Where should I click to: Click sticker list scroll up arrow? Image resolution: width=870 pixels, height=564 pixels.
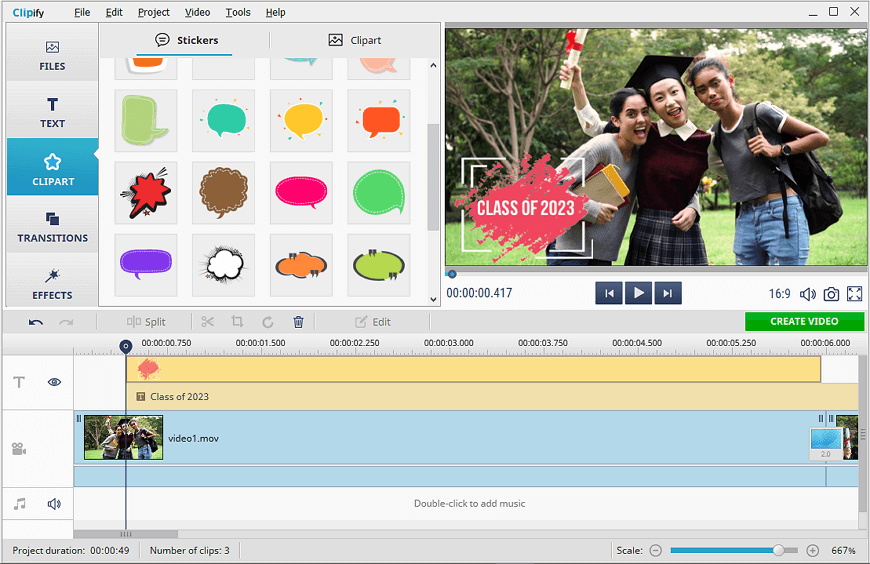point(433,66)
